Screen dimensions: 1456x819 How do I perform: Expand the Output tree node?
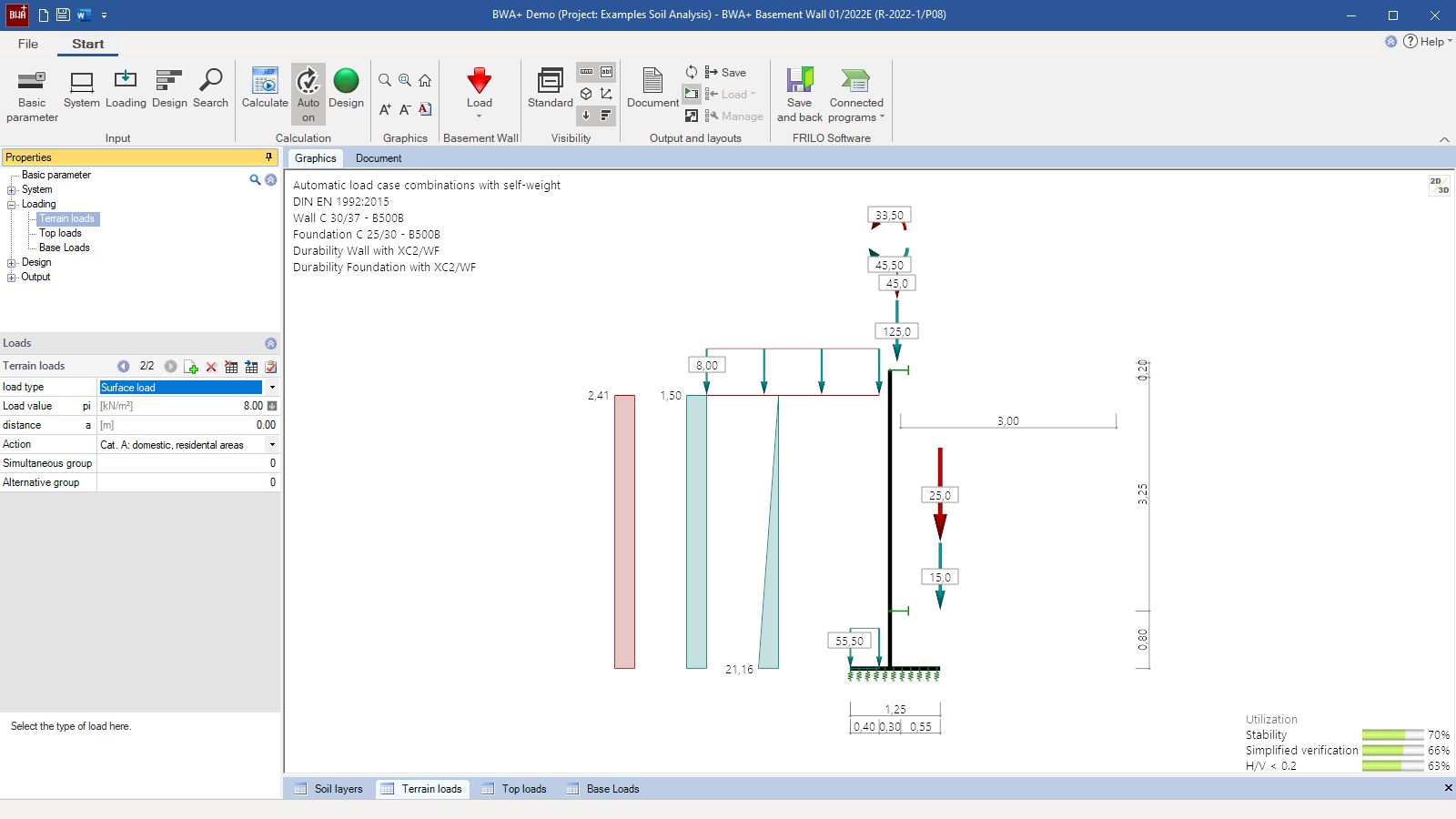[x=12, y=278]
